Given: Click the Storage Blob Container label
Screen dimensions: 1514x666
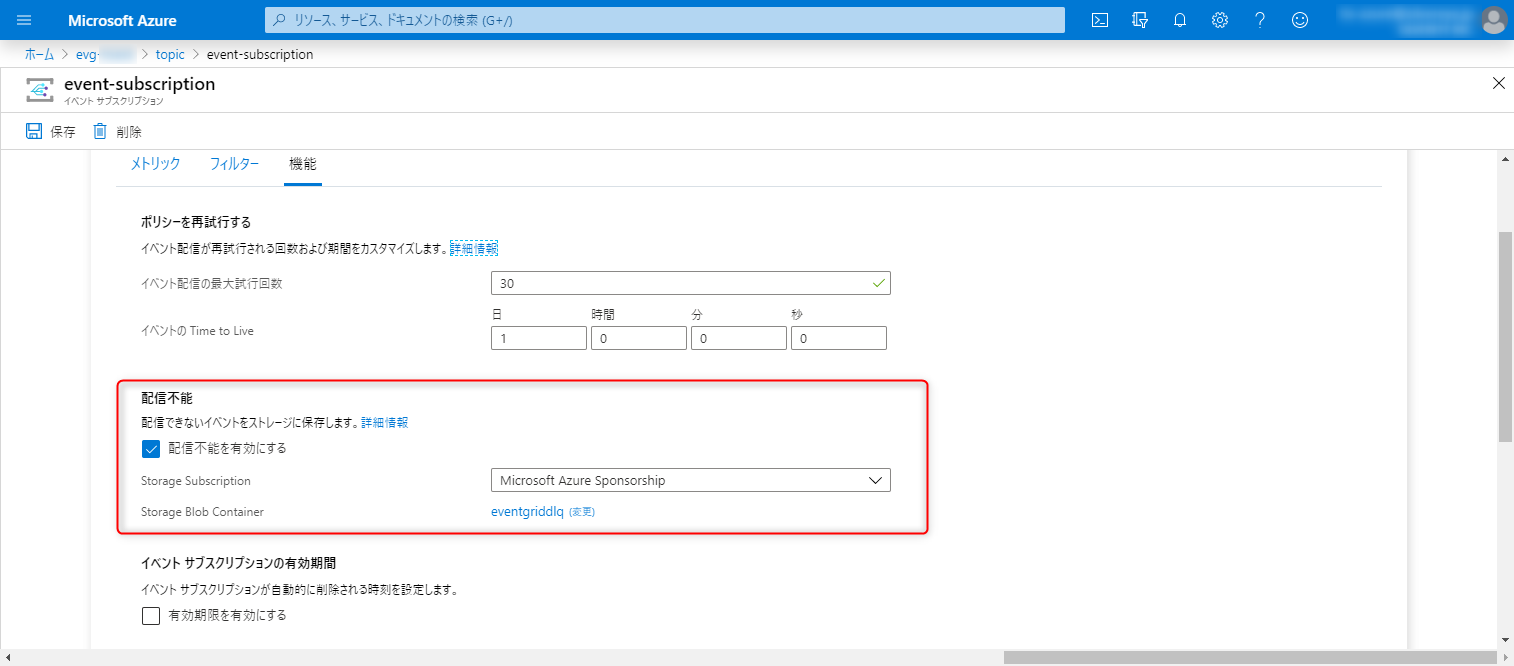Looking at the screenshot, I should coord(202,512).
